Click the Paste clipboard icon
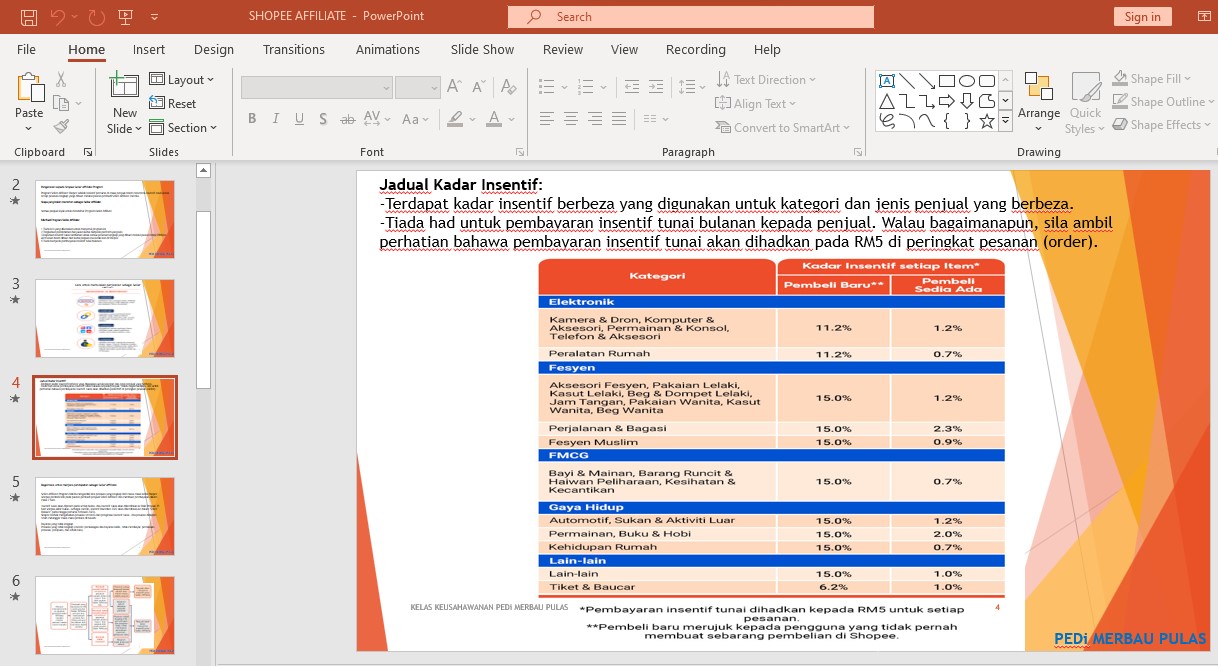Image resolution: width=1218 pixels, height=666 pixels. (29, 89)
